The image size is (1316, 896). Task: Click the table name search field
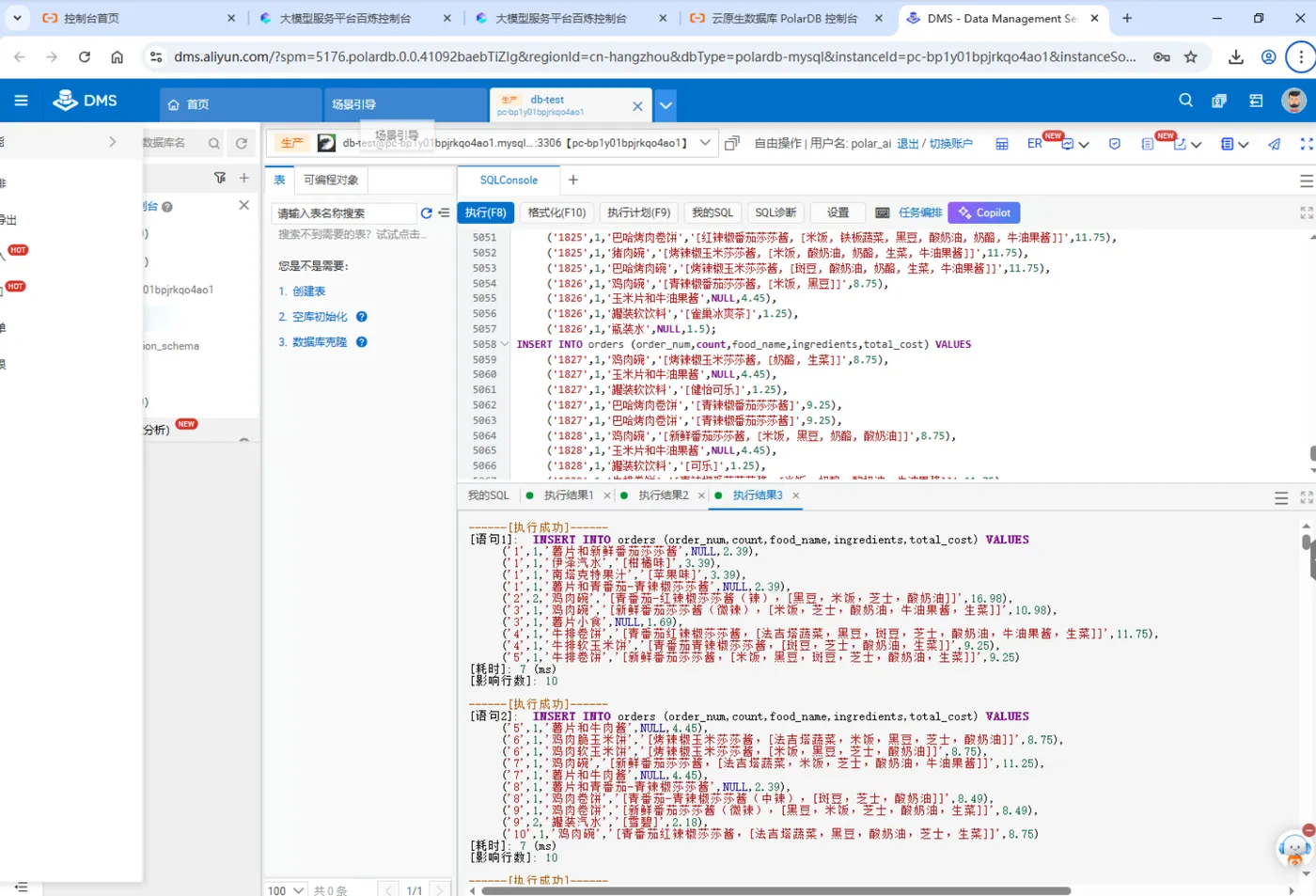tap(343, 213)
